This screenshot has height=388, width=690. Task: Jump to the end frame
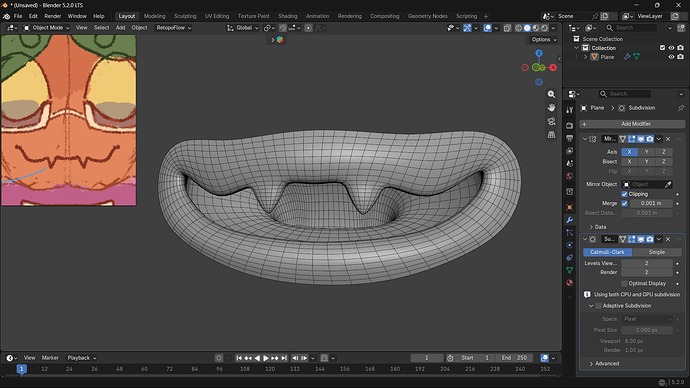pos(284,358)
